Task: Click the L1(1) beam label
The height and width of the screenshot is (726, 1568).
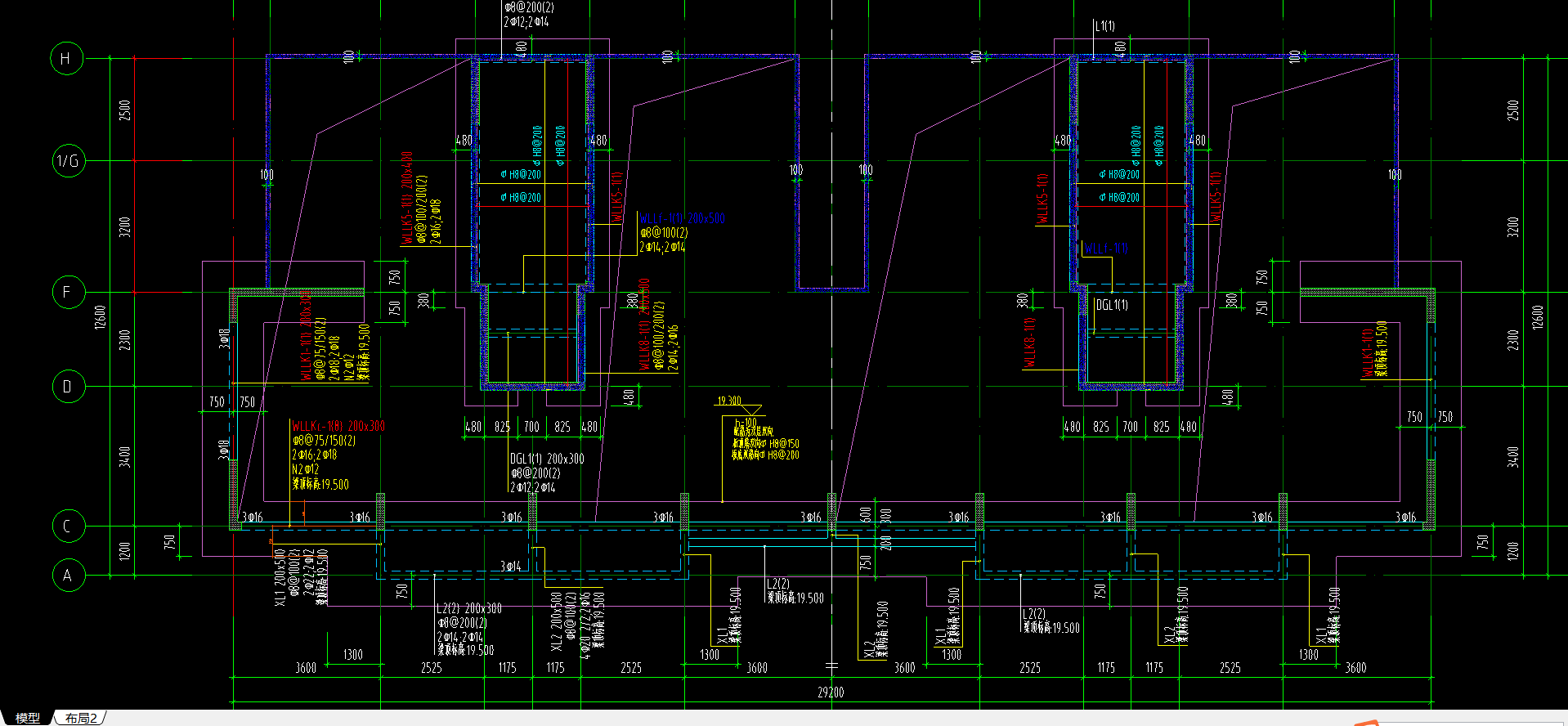Action: pyautogui.click(x=1105, y=26)
